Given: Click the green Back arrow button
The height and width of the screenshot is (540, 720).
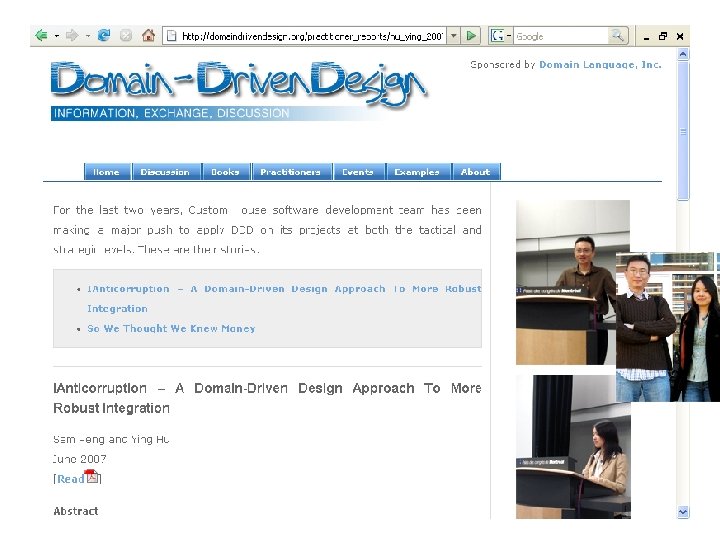Looking at the screenshot, I should point(41,35).
